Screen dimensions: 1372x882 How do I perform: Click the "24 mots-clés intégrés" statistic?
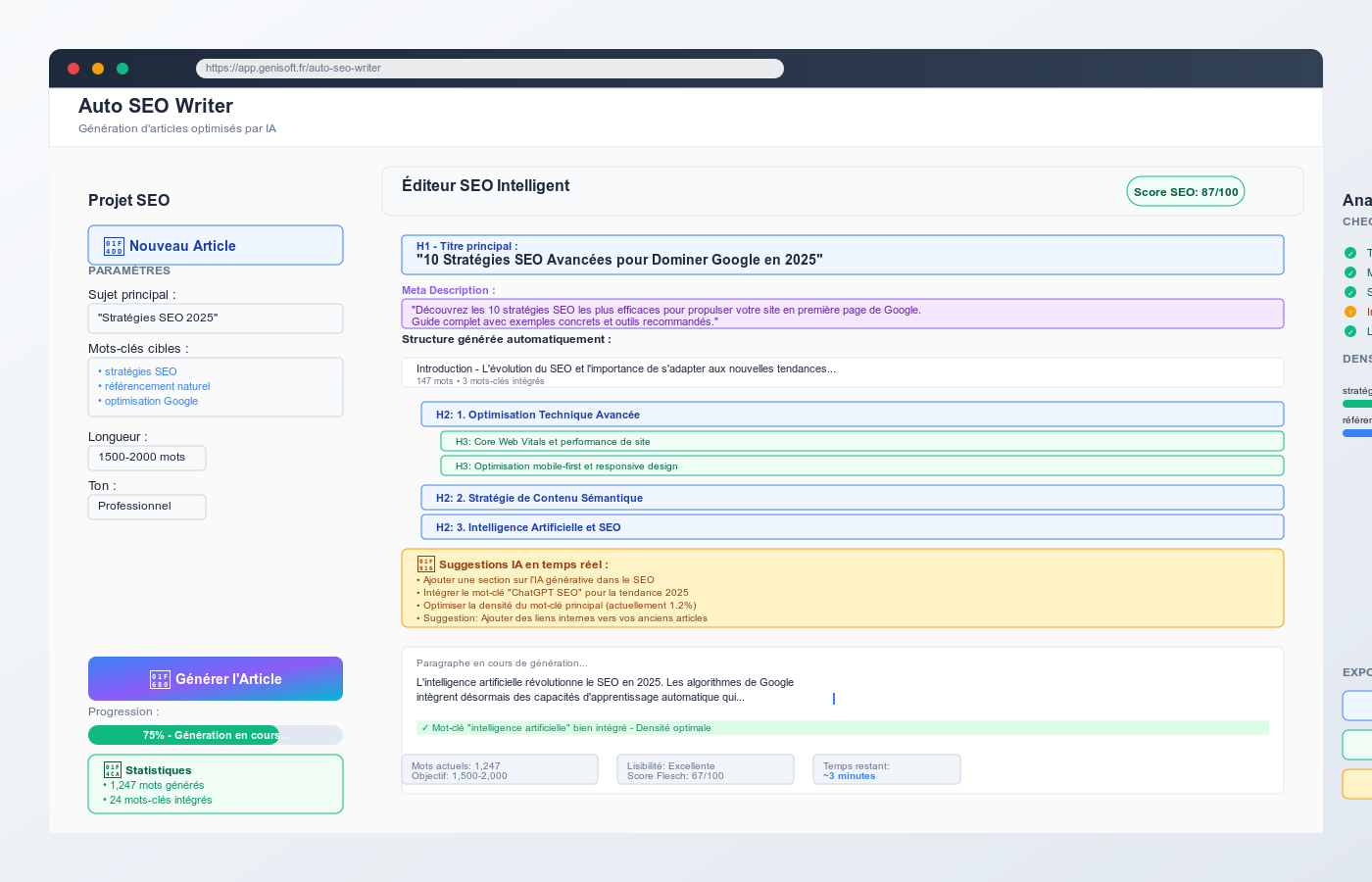tap(158, 800)
